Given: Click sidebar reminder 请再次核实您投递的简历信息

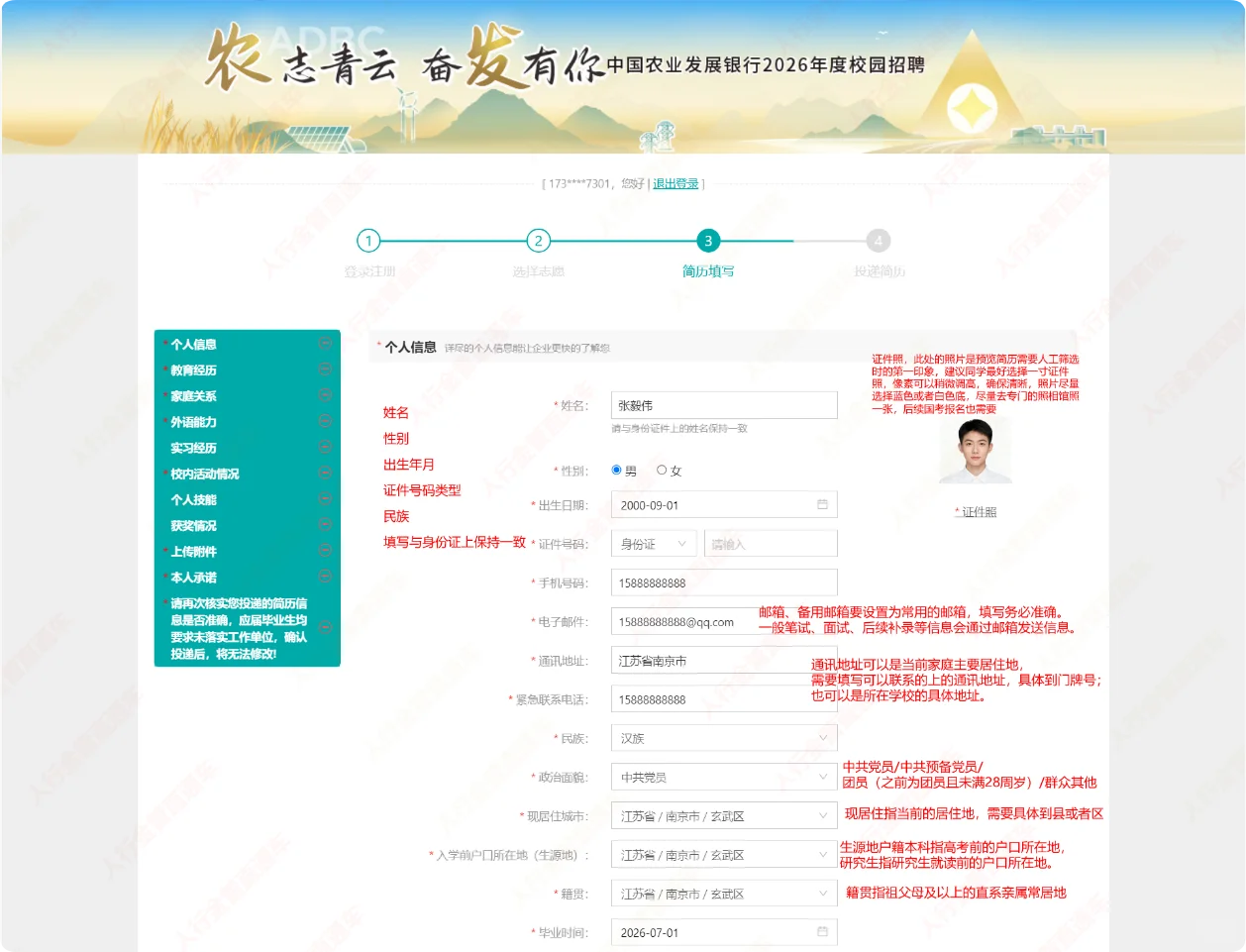Looking at the screenshot, I should coord(239,628).
